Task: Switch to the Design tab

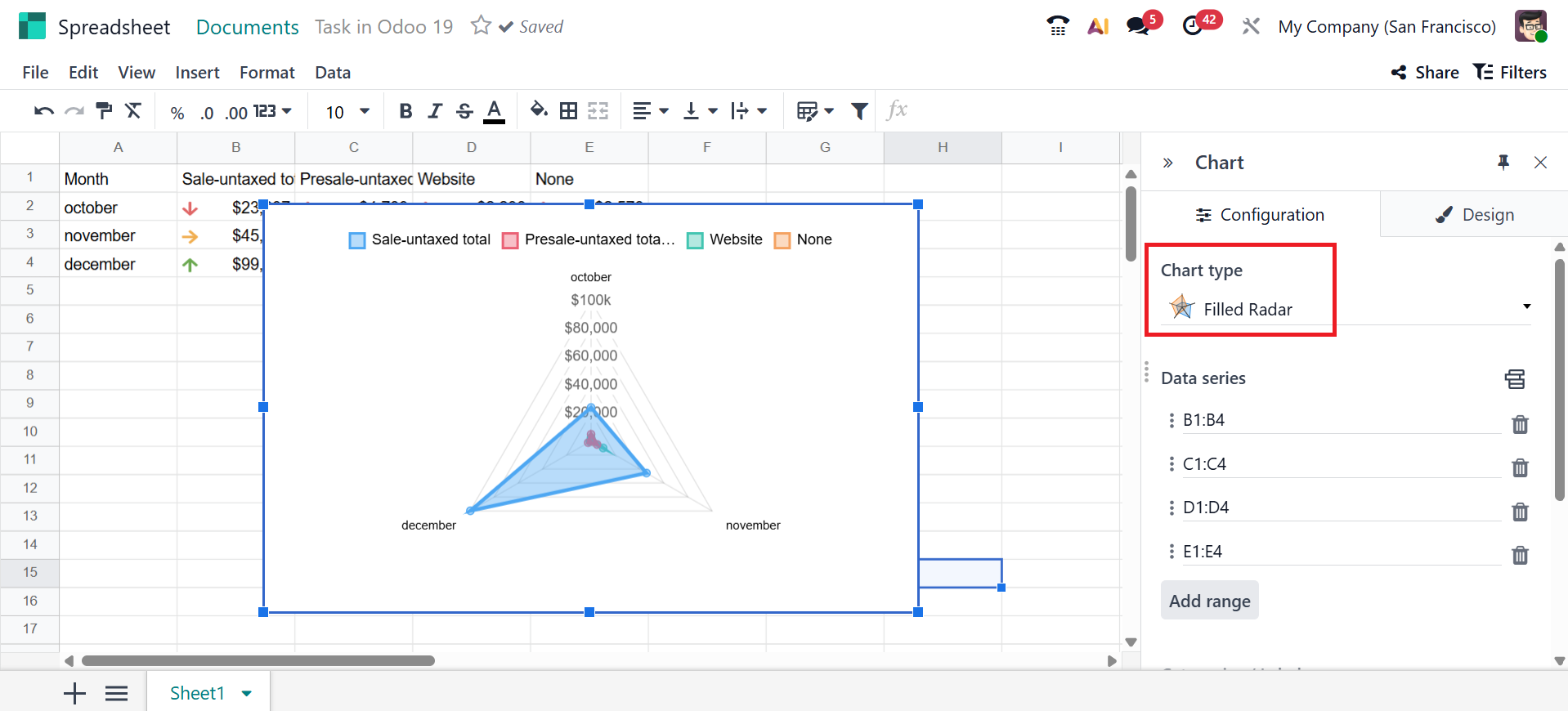Action: (1474, 215)
